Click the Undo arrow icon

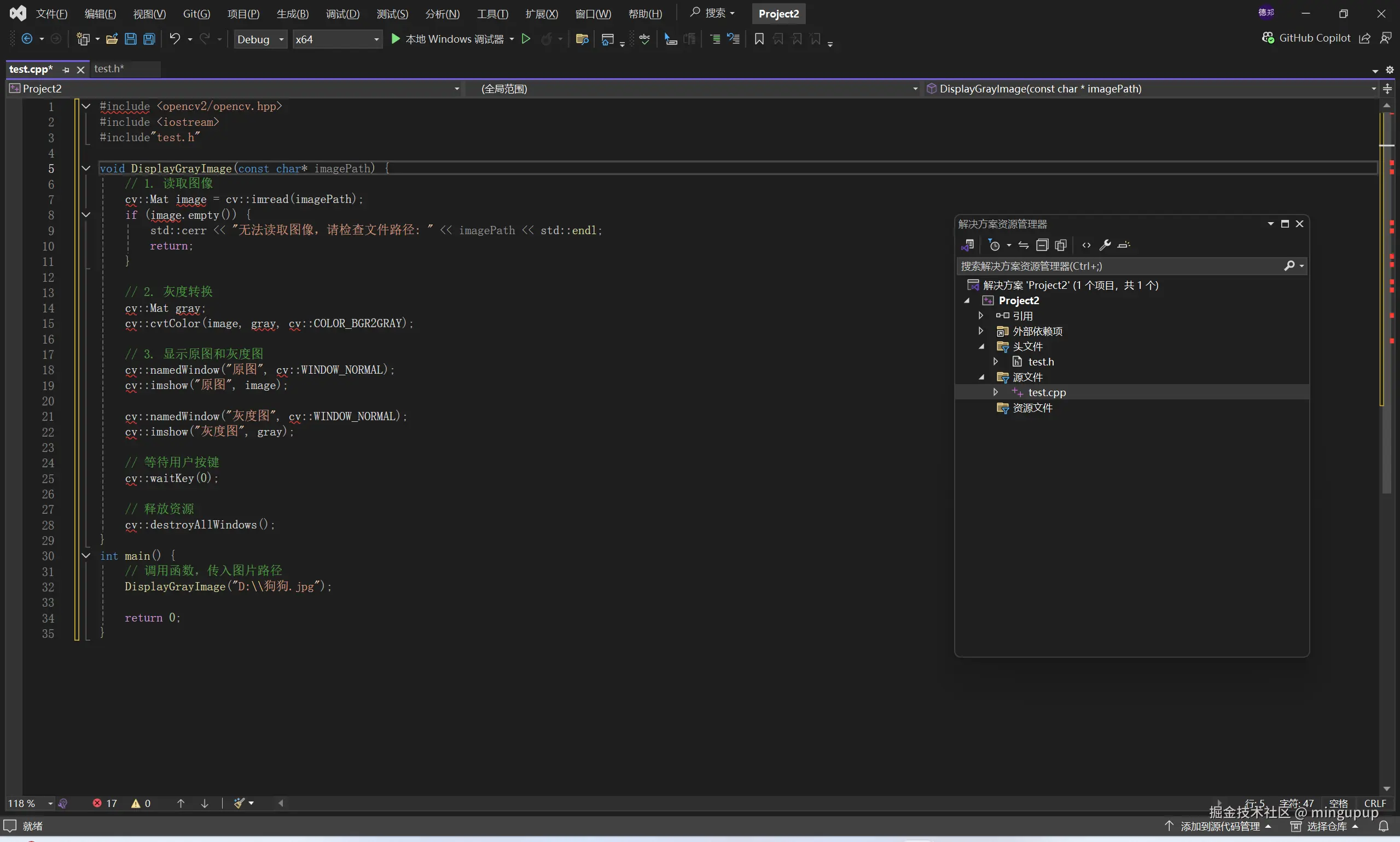point(175,39)
